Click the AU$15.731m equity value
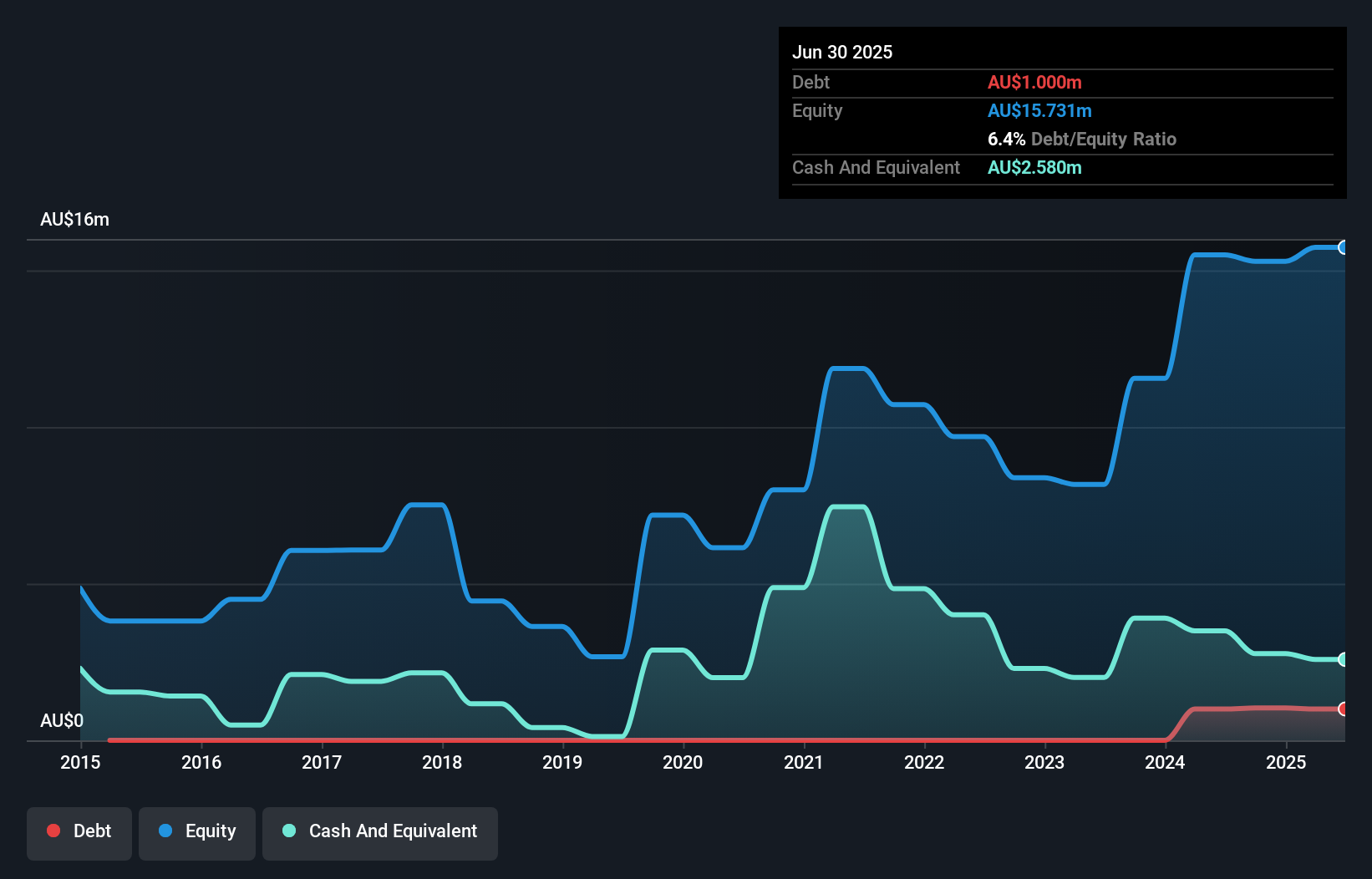This screenshot has height=879, width=1372. click(x=1039, y=110)
